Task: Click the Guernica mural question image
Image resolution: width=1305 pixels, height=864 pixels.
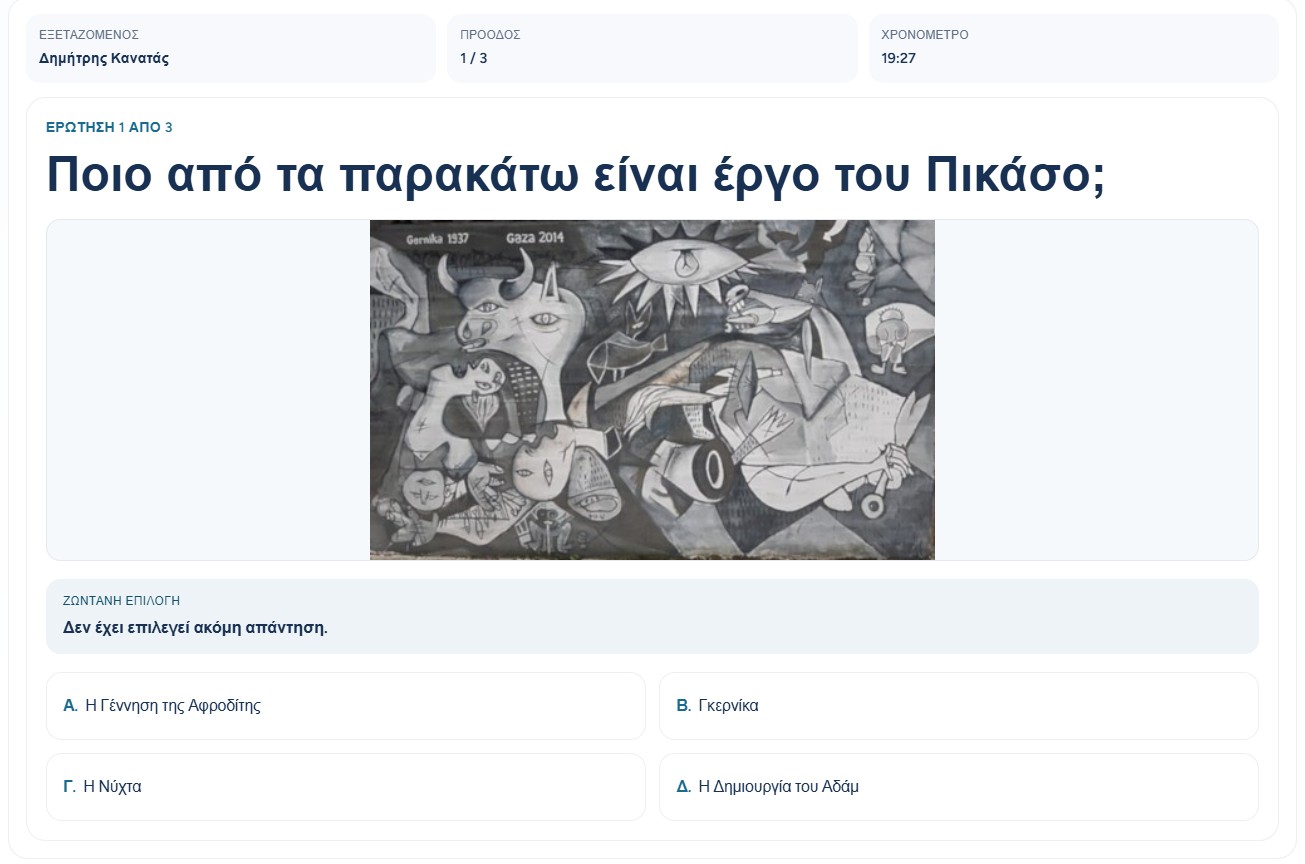Action: point(652,390)
